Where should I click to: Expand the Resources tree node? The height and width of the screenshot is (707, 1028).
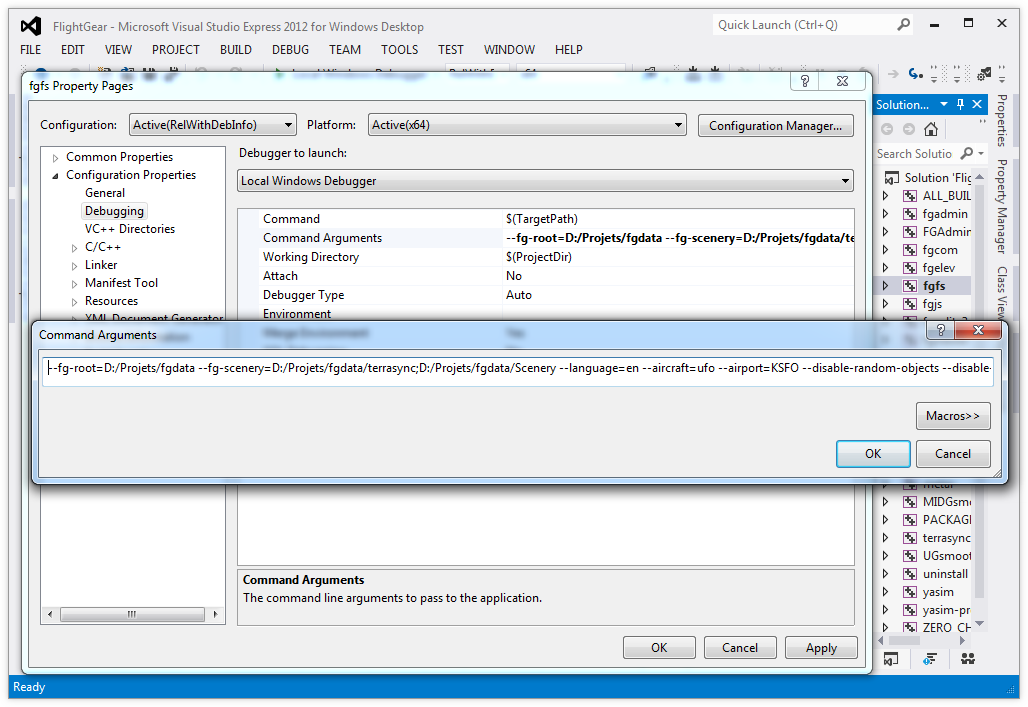pyautogui.click(x=74, y=302)
